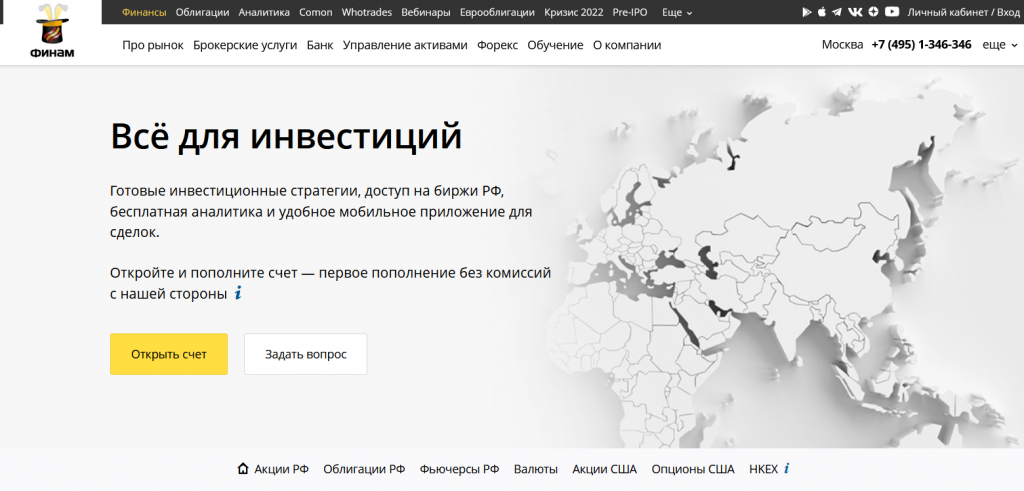The width and height of the screenshot is (1024, 491).
Task: Click the info icon next to HKEX
Action: point(787,469)
